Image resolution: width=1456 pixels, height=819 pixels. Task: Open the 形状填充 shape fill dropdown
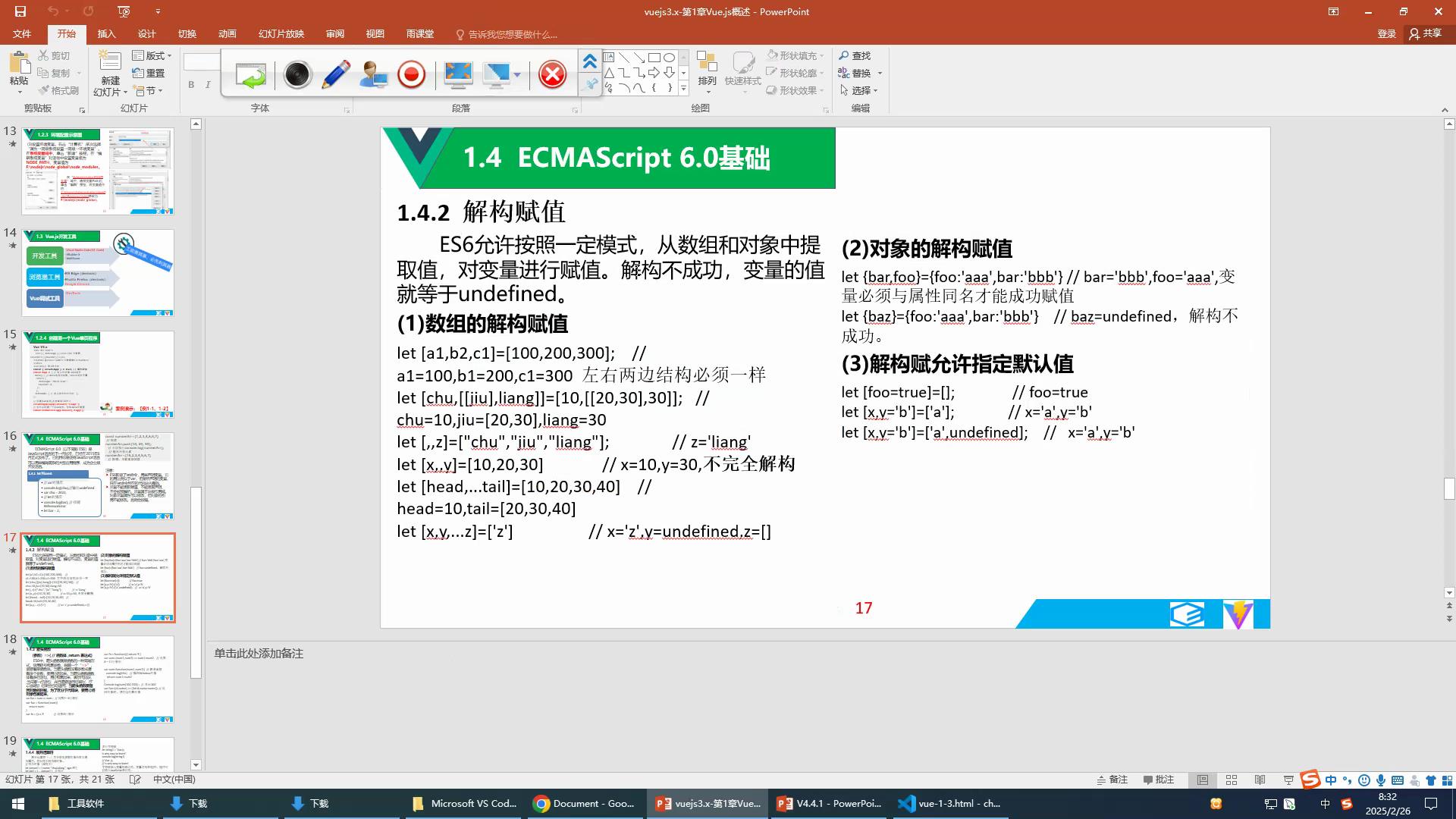[x=795, y=55]
